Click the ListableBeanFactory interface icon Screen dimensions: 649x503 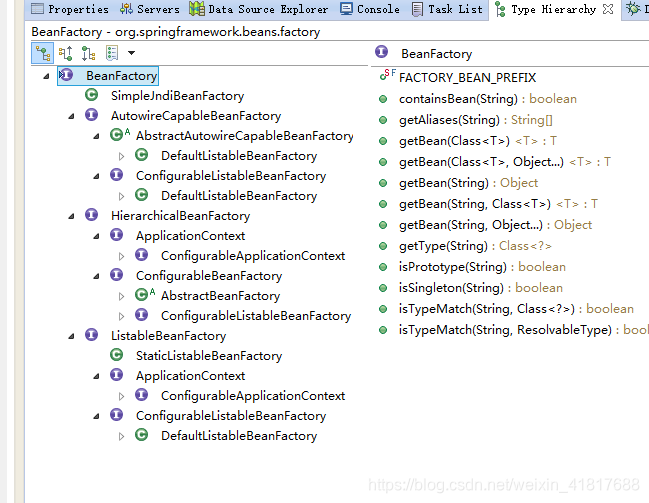click(x=91, y=335)
